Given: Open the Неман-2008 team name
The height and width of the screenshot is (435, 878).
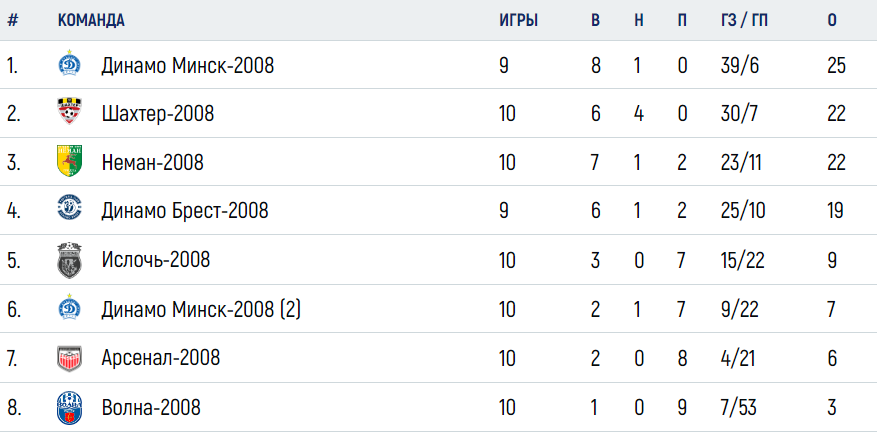Looking at the screenshot, I should [152, 163].
